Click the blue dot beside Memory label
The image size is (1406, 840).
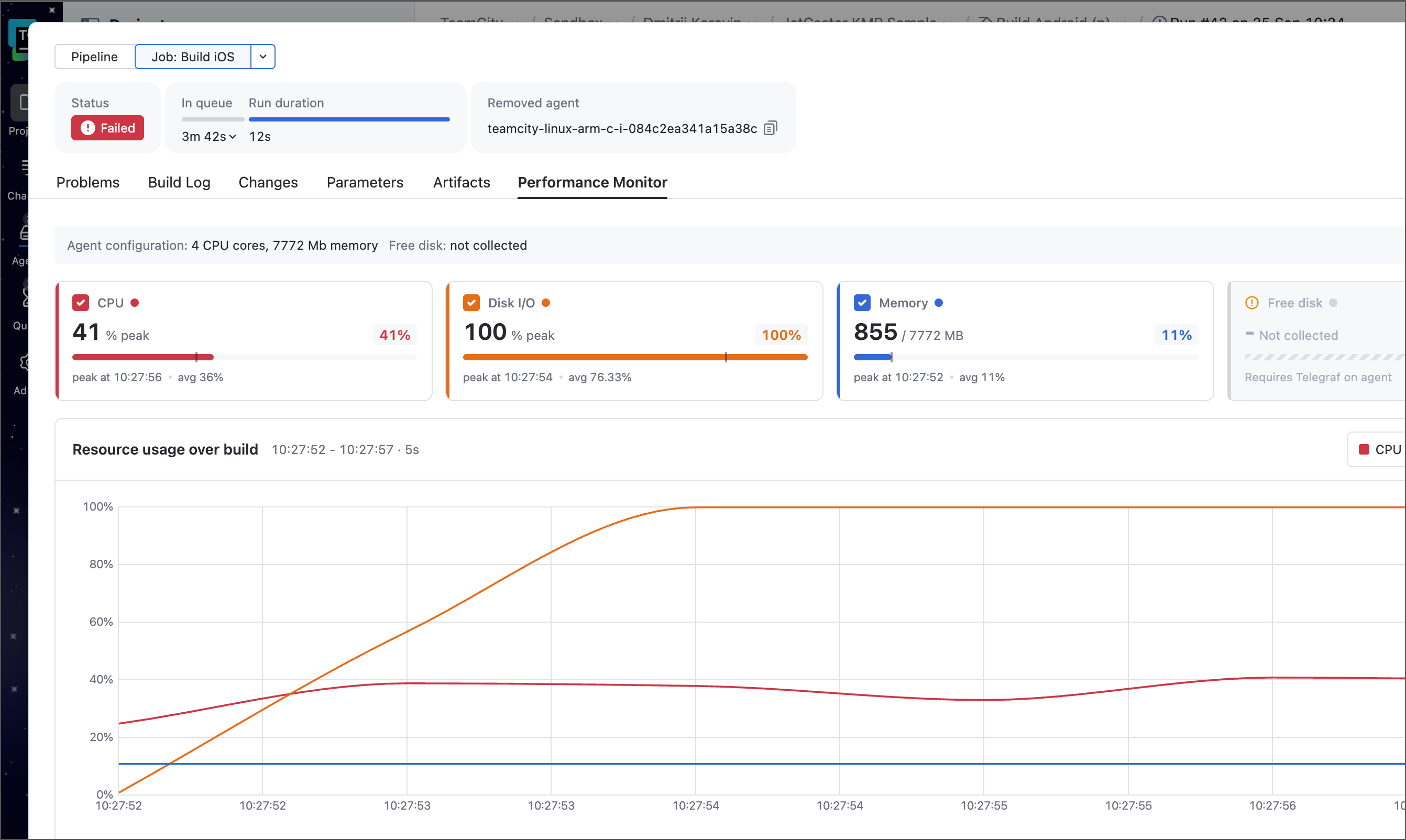tap(938, 303)
